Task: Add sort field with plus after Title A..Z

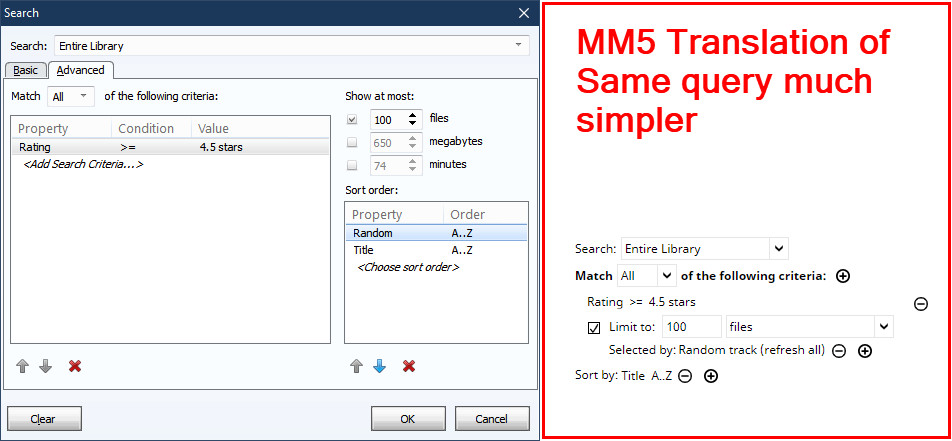Action: [x=711, y=376]
